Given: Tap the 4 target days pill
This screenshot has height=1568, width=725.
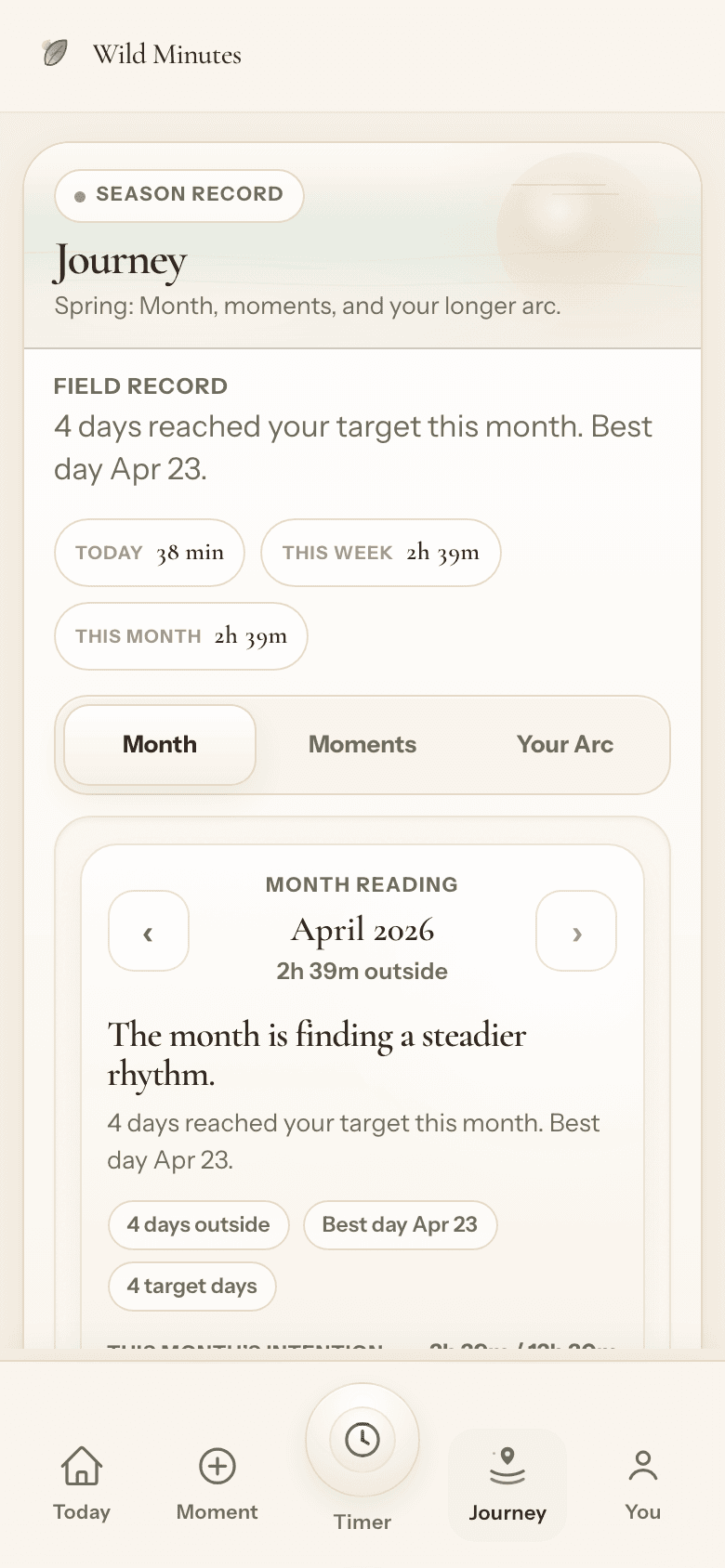Looking at the screenshot, I should pyautogui.click(x=192, y=1287).
